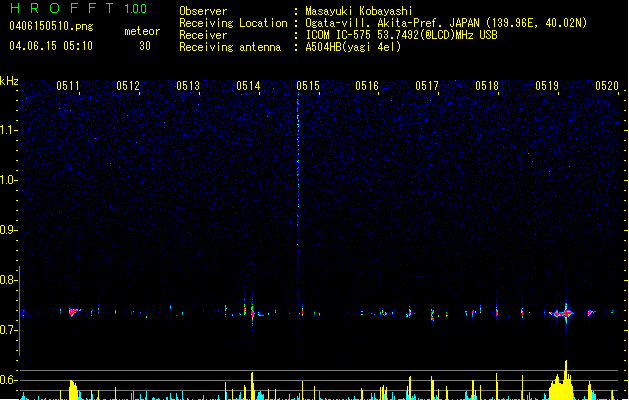Click the 0.8 kHz axis label
This screenshot has width=629, height=400.
(x=8, y=280)
